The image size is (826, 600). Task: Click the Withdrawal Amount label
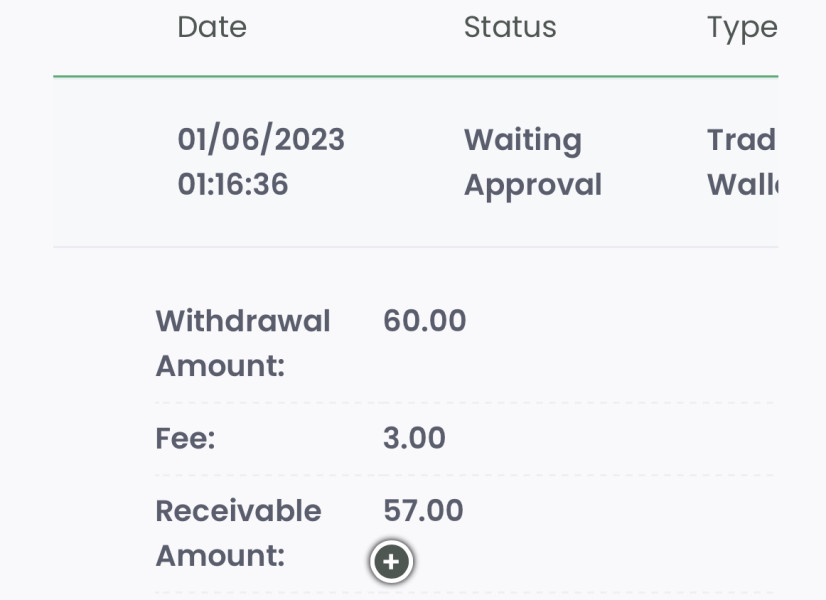click(242, 343)
